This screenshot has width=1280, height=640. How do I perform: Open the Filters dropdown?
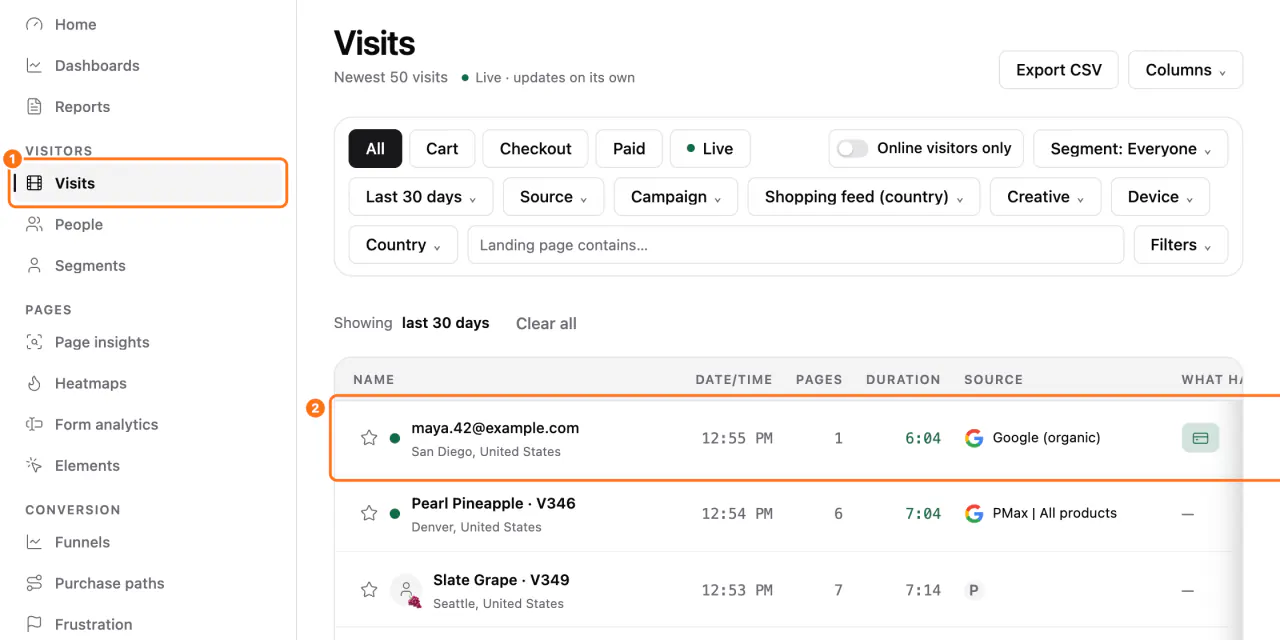pyautogui.click(x=1181, y=245)
